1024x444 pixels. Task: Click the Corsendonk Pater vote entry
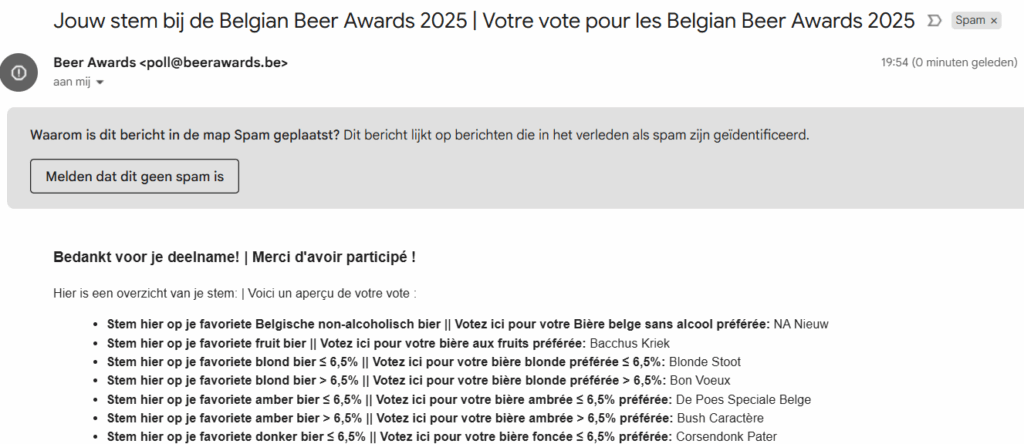[726, 437]
